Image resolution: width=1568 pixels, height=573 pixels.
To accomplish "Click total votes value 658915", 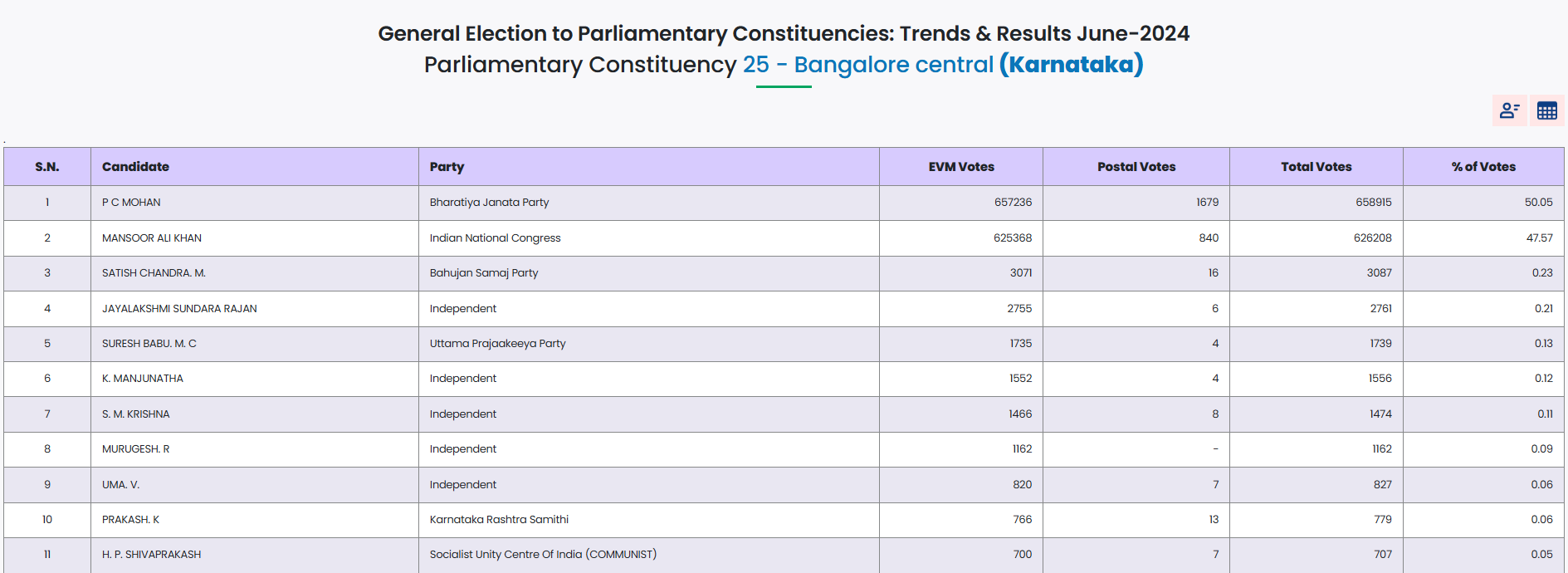I will (x=1373, y=203).
